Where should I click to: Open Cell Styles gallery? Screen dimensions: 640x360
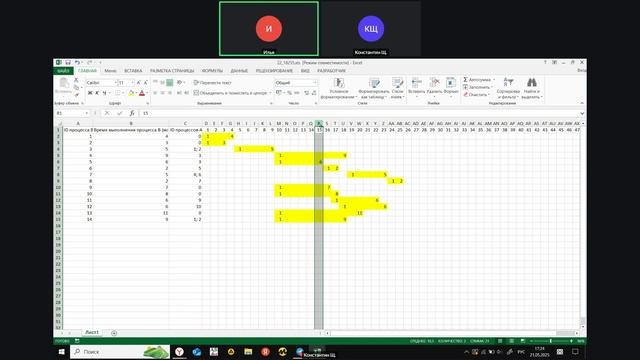[x=398, y=89]
